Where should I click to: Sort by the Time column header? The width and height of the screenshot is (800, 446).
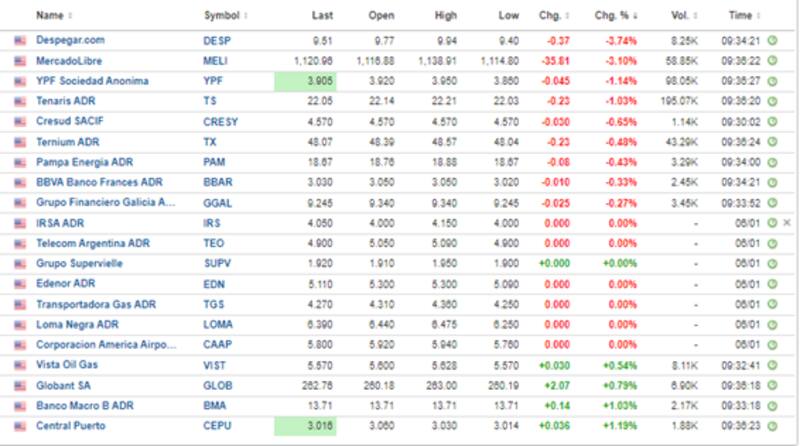coord(744,16)
